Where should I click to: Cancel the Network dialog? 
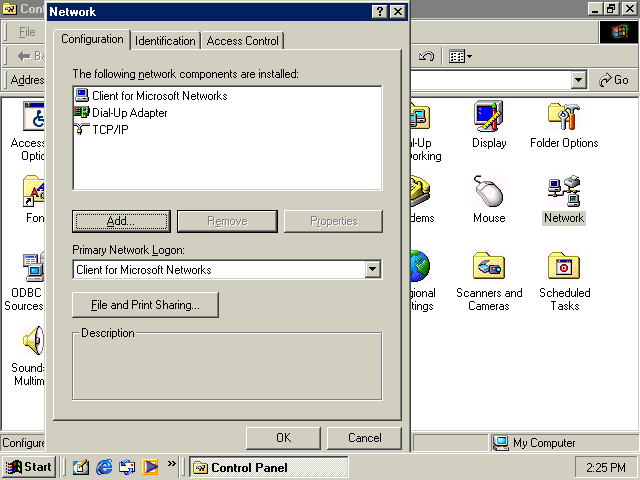pyautogui.click(x=364, y=438)
